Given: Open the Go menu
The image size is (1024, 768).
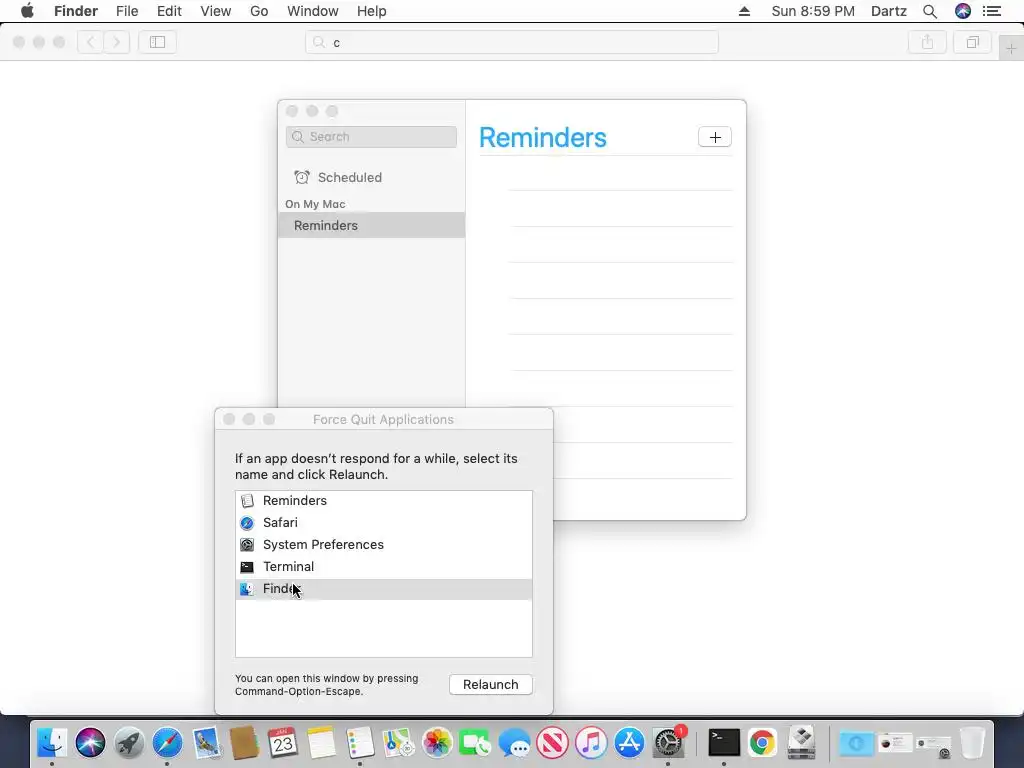Looking at the screenshot, I should click(259, 11).
